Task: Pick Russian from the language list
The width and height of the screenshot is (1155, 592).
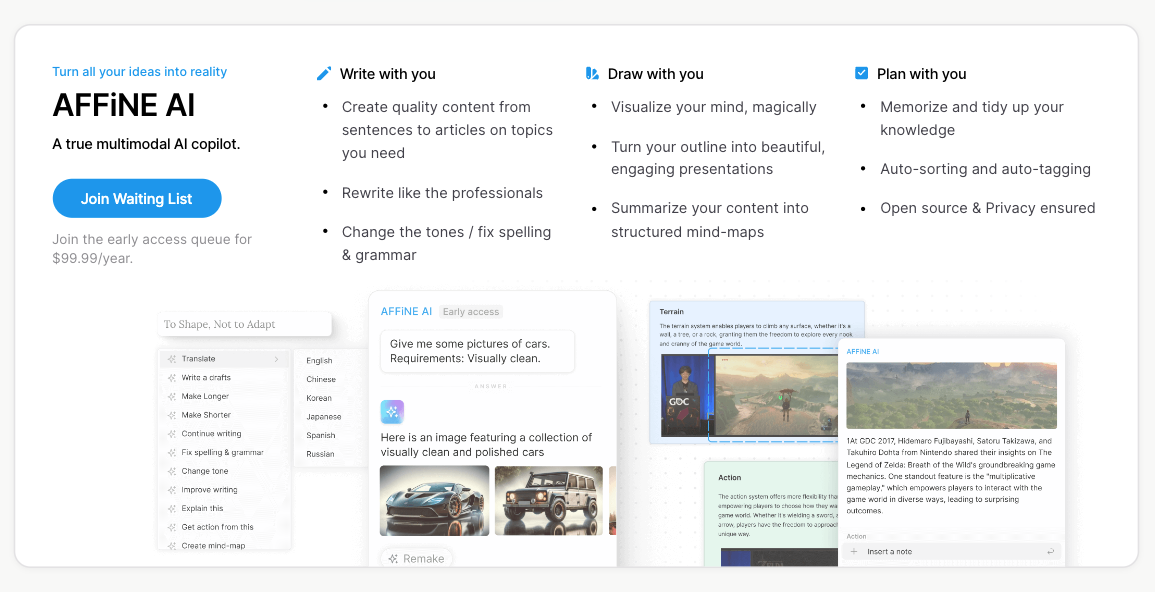Action: pyautogui.click(x=320, y=454)
